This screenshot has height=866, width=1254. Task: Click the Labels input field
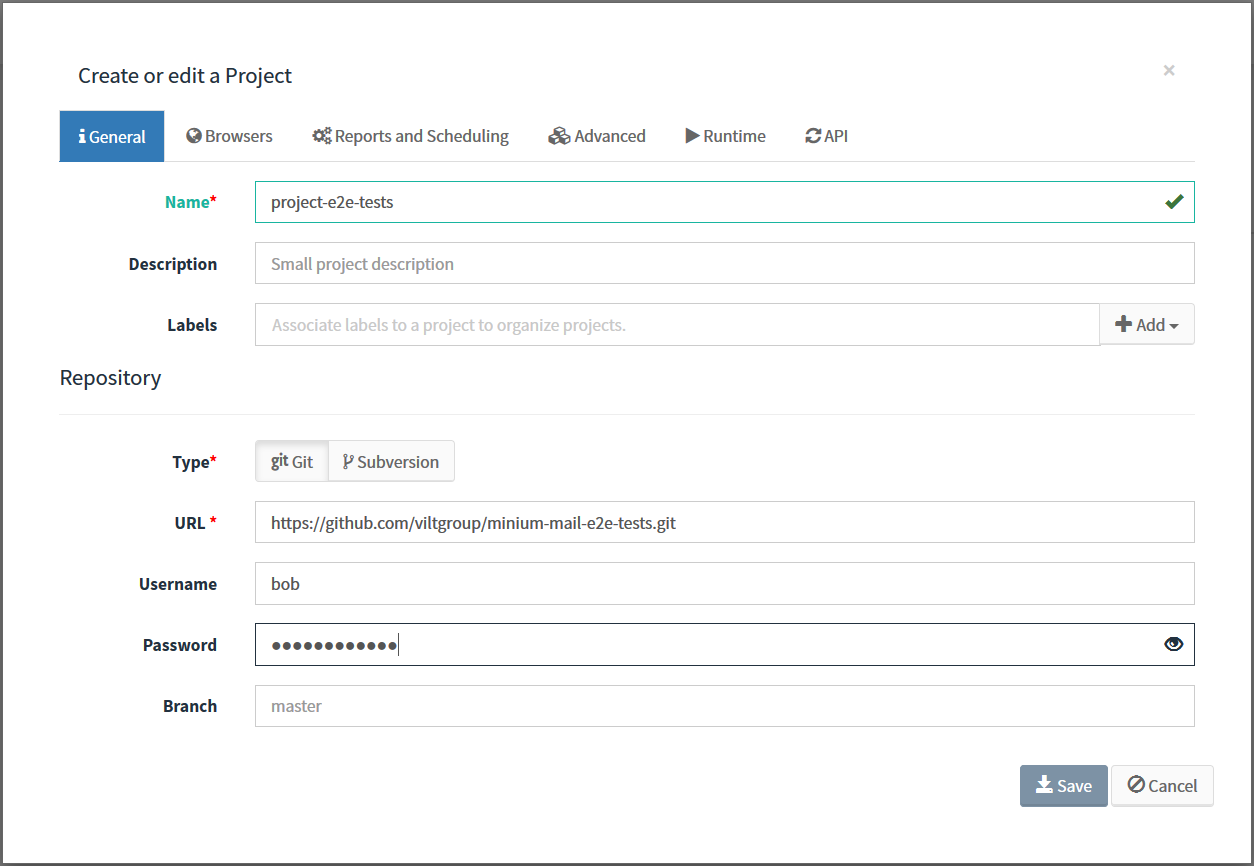tap(677, 325)
